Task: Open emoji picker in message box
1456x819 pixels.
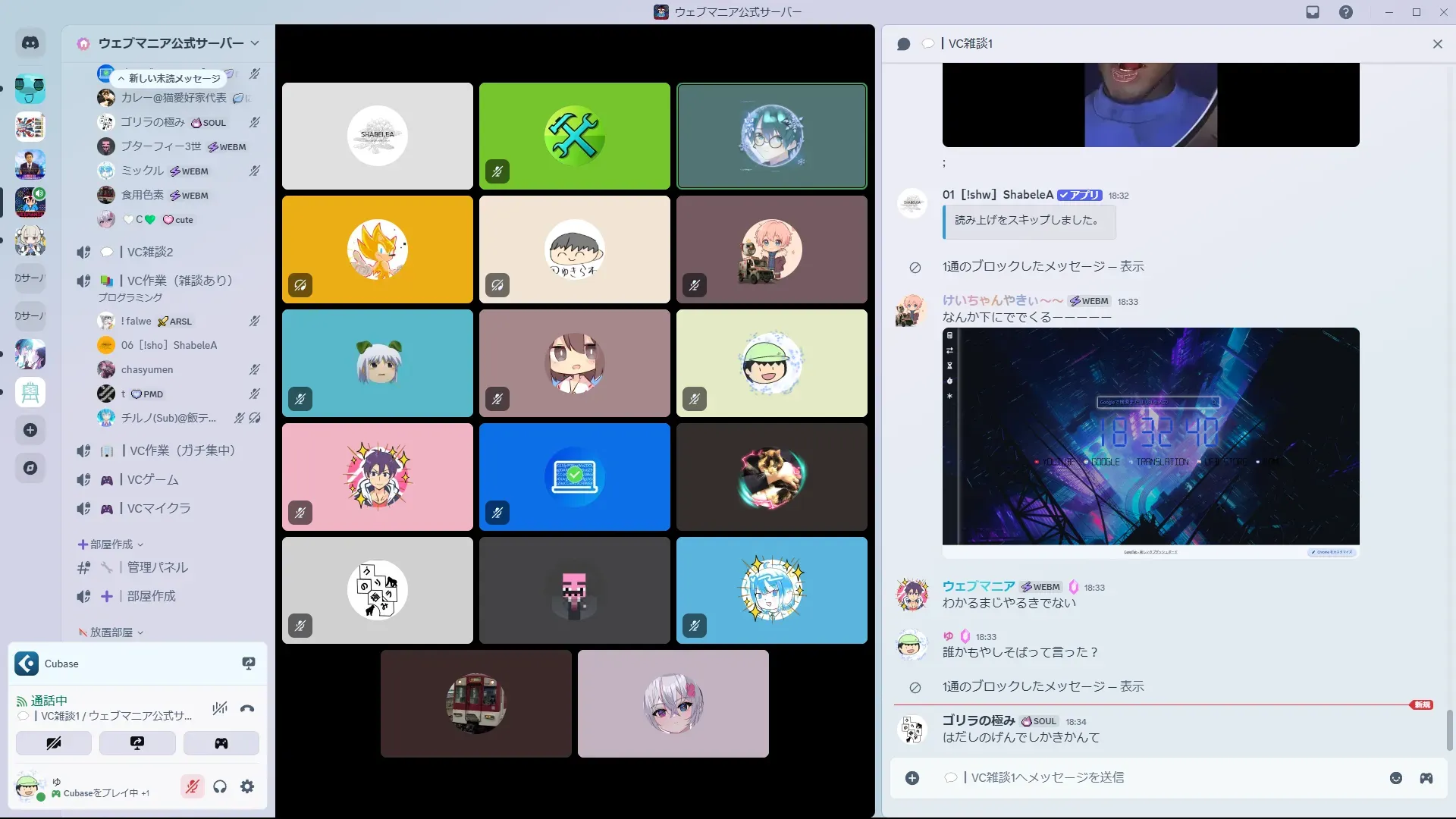Action: pos(1395,778)
